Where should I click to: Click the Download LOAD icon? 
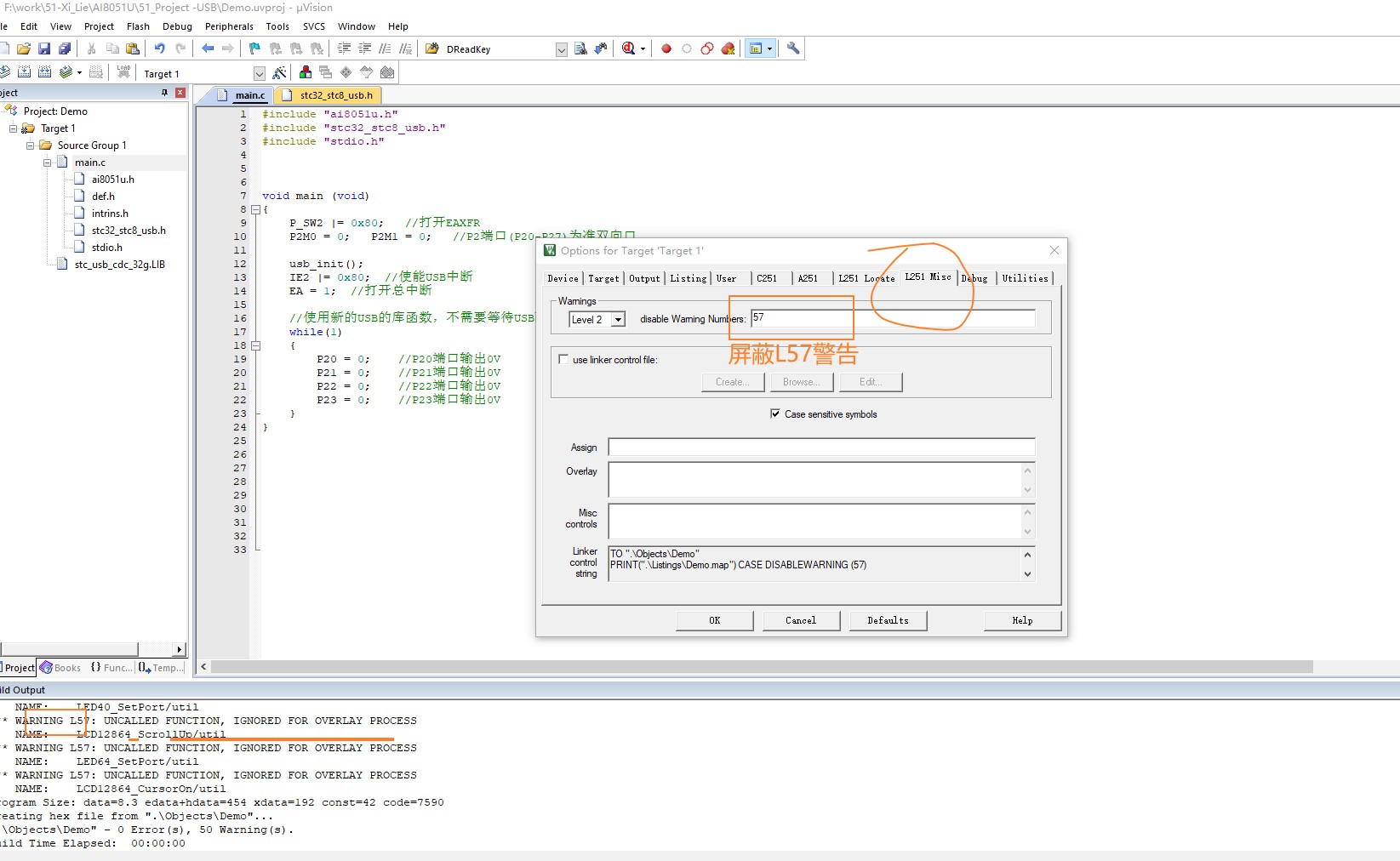(x=123, y=72)
